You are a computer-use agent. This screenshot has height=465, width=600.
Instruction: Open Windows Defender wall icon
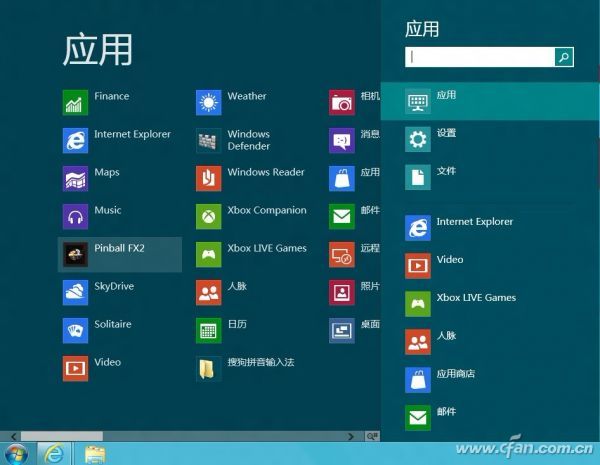[209, 140]
